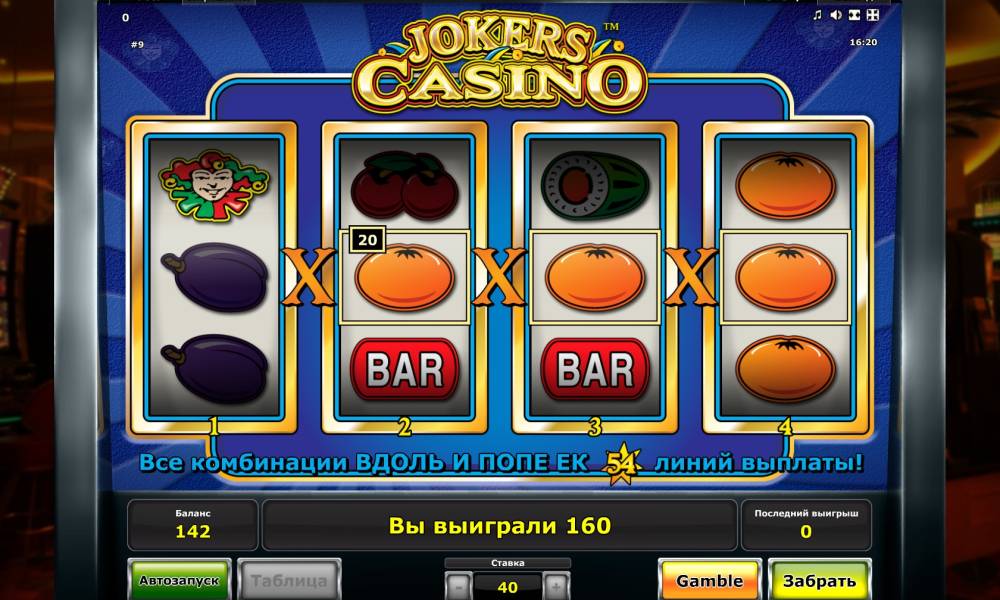Click the Jokers Casino logo

tap(500, 64)
